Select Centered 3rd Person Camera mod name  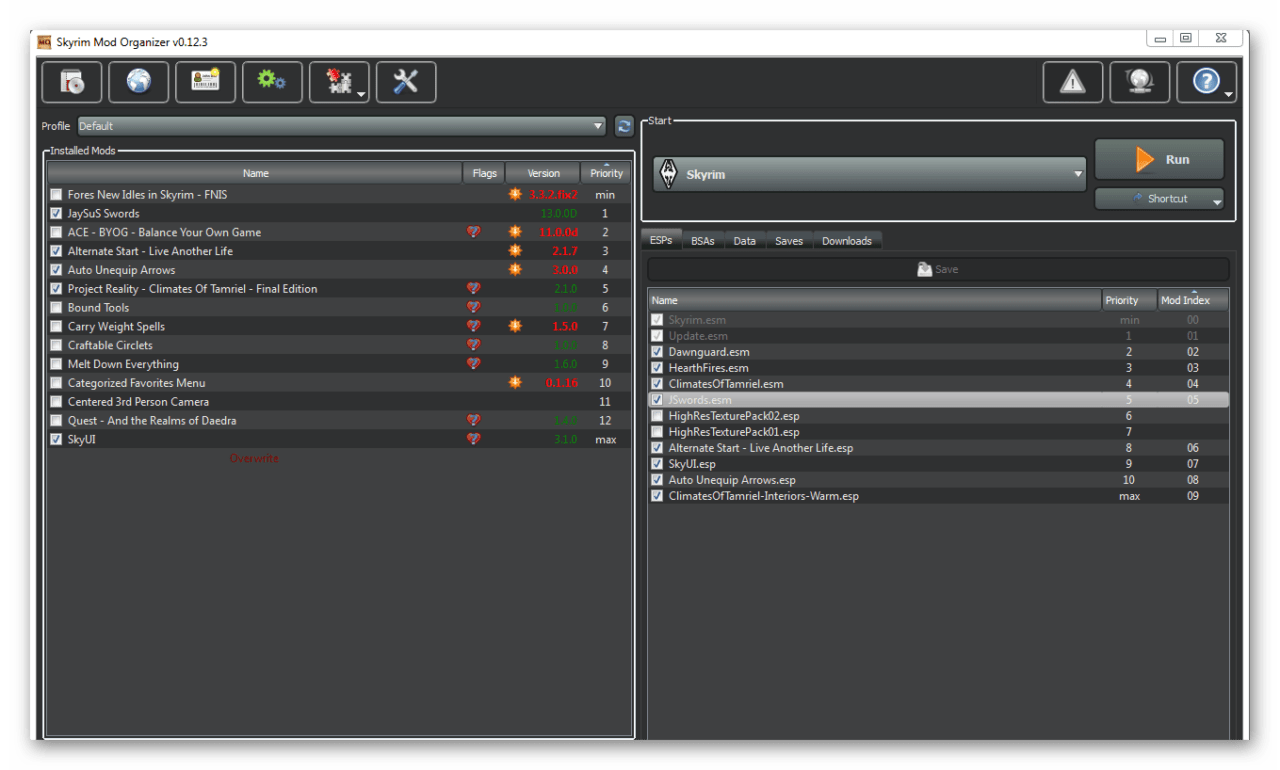click(x=138, y=402)
